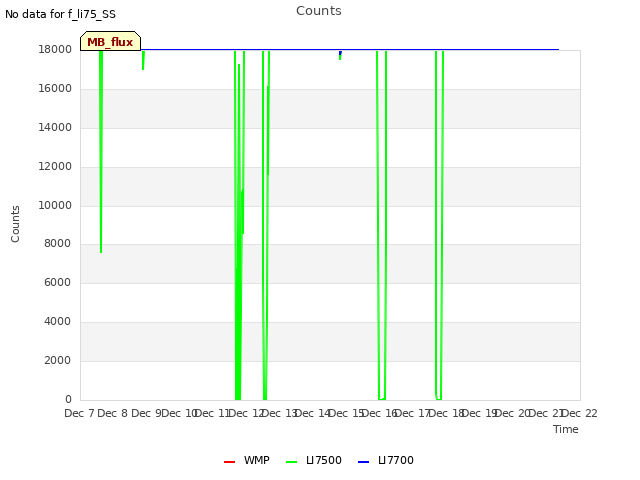Toggle the LI7700 legend entry
640x480 pixels.
pos(386,460)
